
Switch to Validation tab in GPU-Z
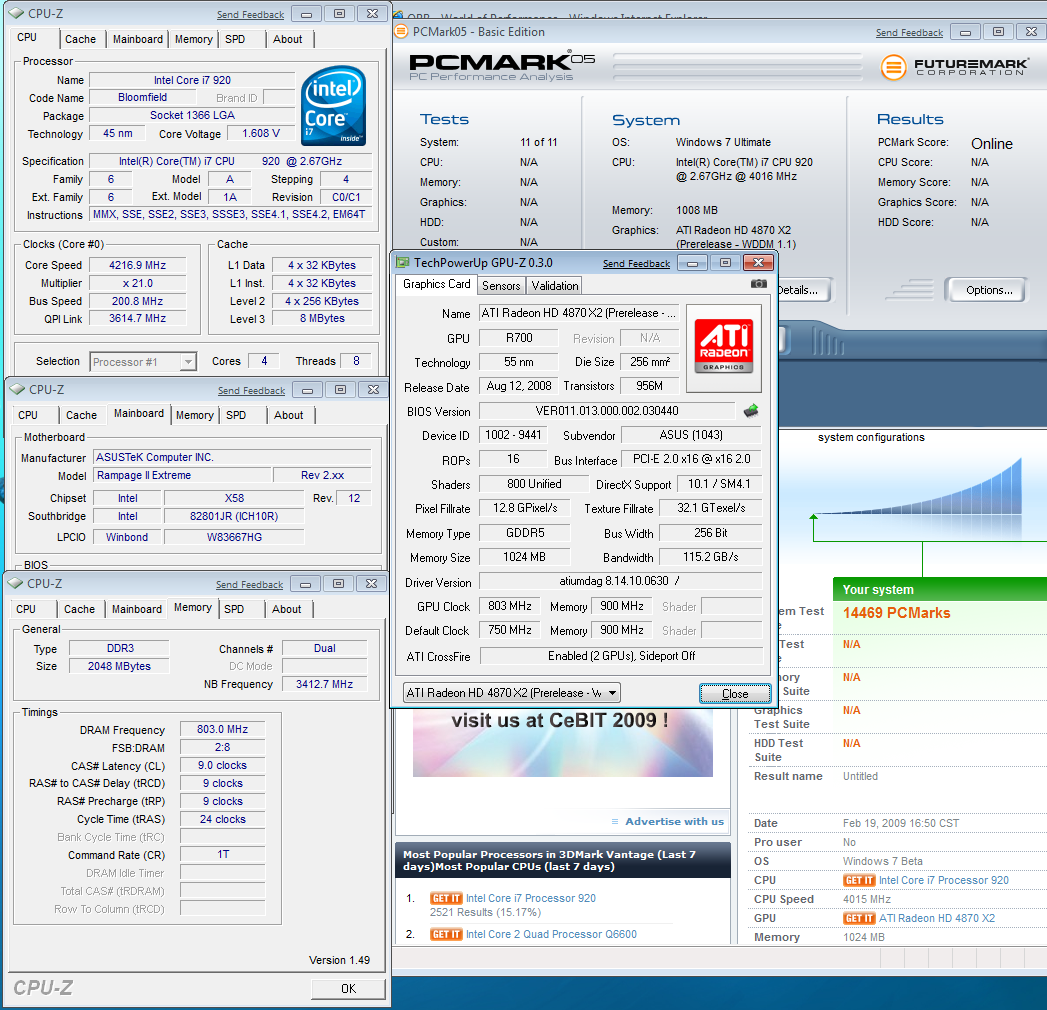(554, 286)
